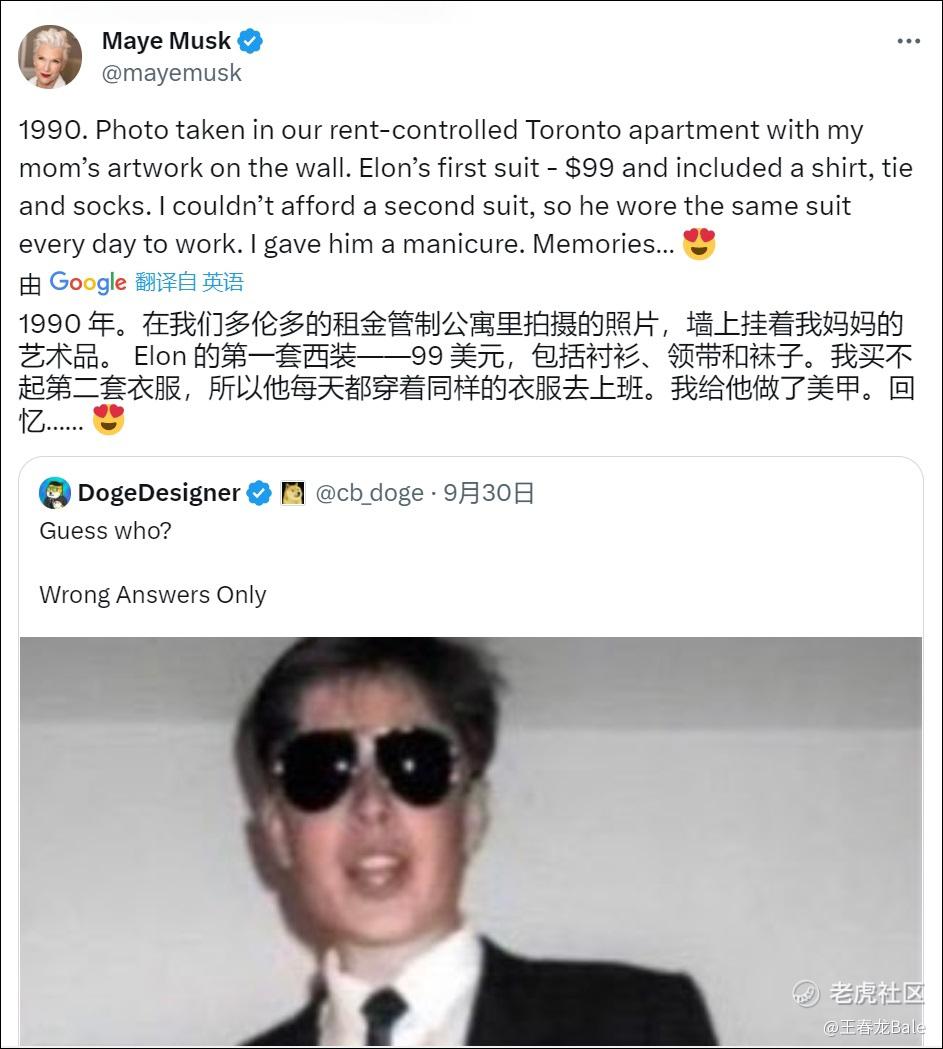Viewport: 943px width, 1049px height.
Task: Open DogeDesigner's profile avatar
Action: (55, 493)
